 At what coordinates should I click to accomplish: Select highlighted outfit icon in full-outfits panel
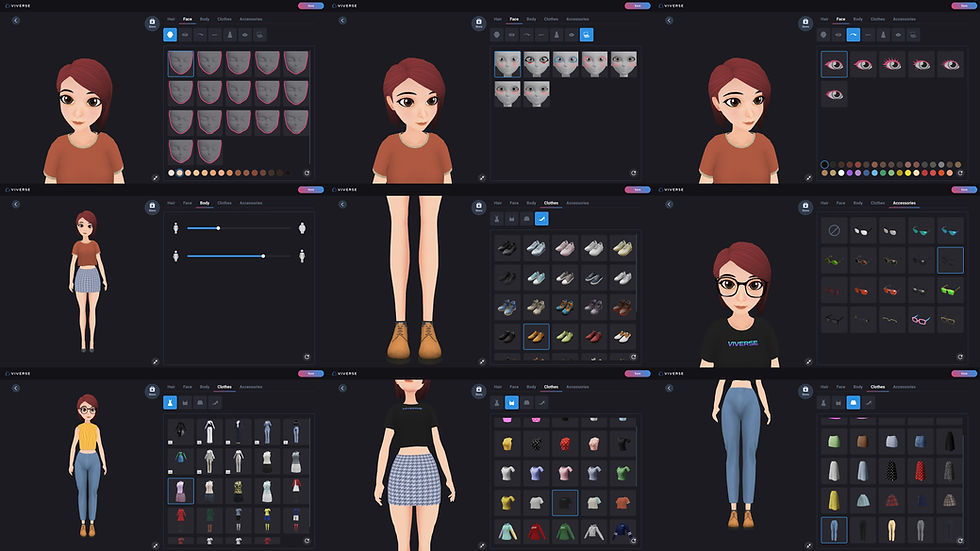coord(170,403)
